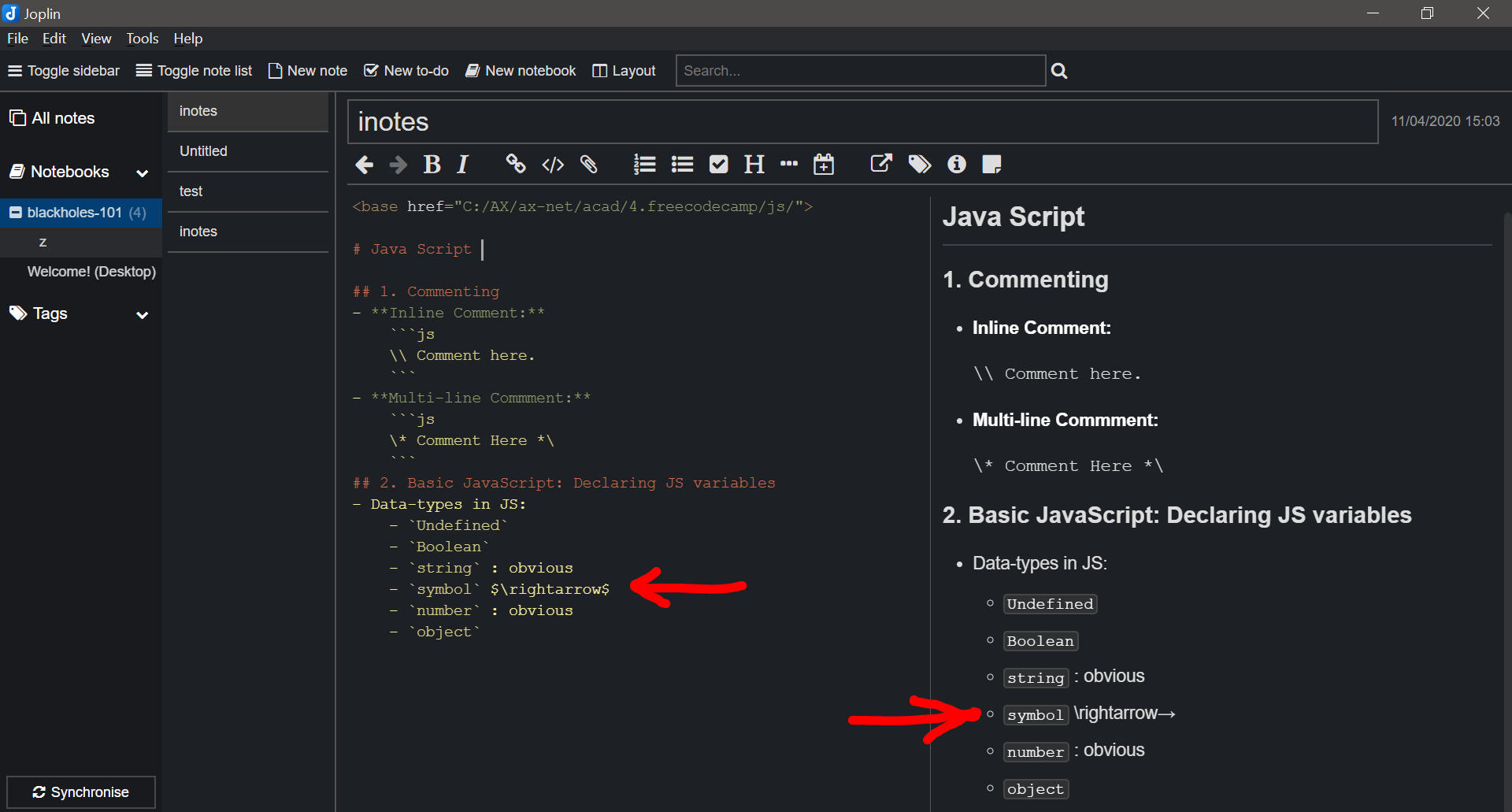Apply italic formatting
The image size is (1512, 812).
pos(463,164)
